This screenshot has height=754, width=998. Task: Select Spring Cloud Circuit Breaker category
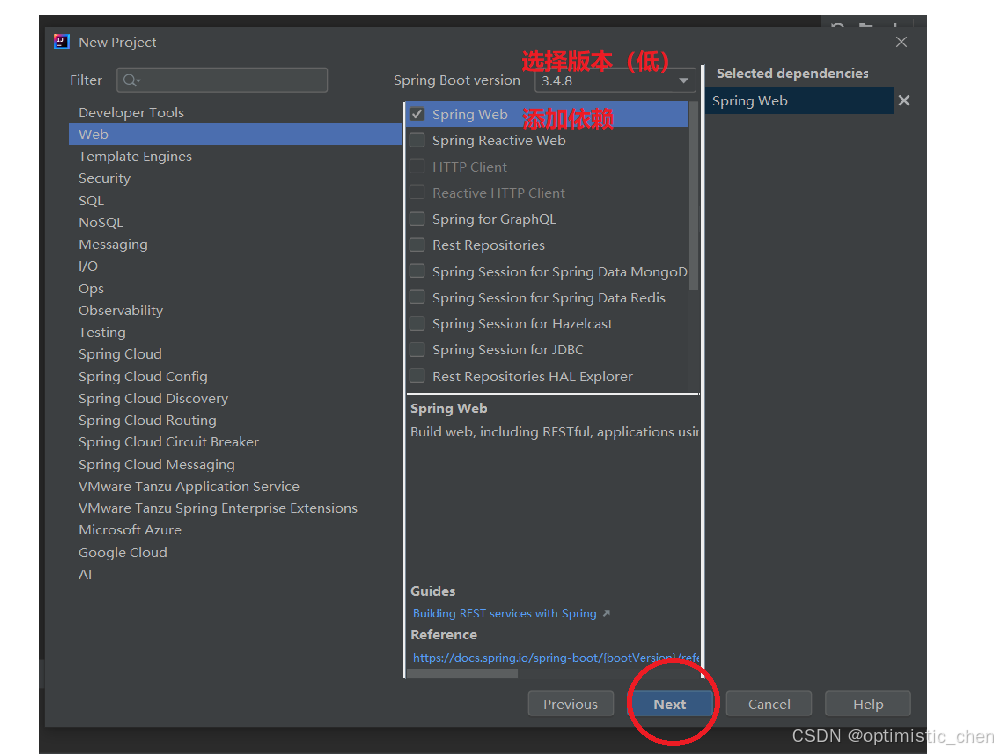168,442
